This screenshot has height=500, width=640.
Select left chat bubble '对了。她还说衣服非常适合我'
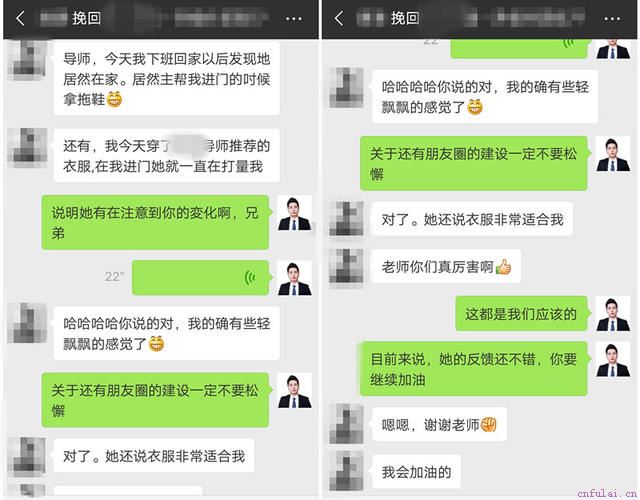click(x=154, y=456)
